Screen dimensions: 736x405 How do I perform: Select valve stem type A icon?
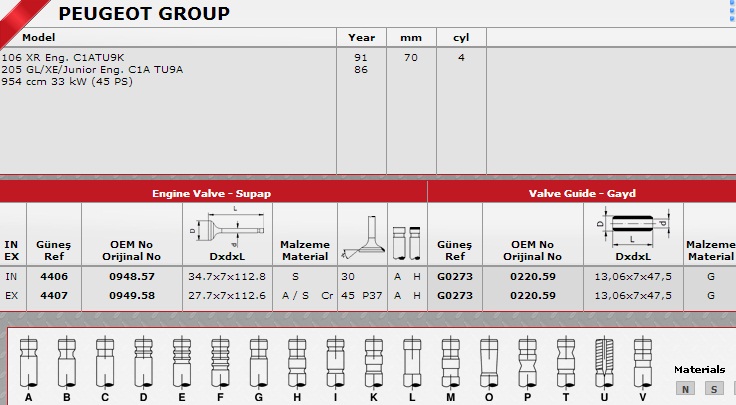click(29, 362)
